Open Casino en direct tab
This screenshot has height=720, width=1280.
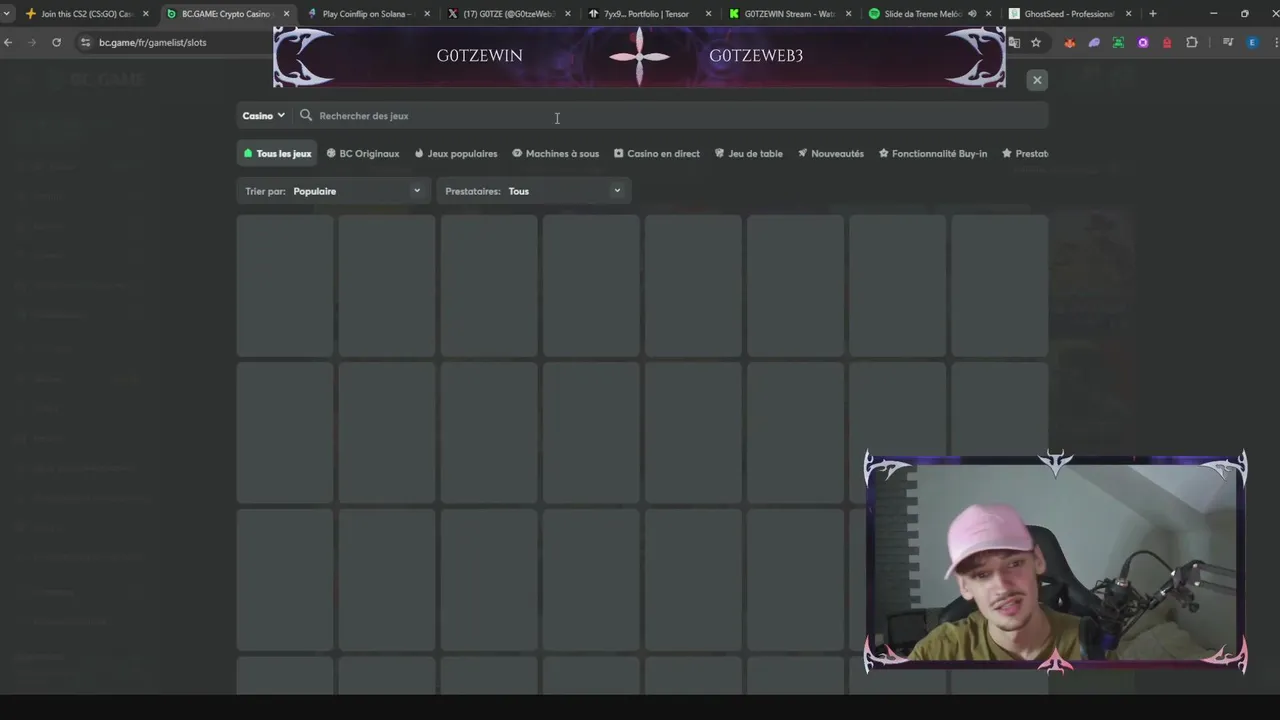pos(657,153)
